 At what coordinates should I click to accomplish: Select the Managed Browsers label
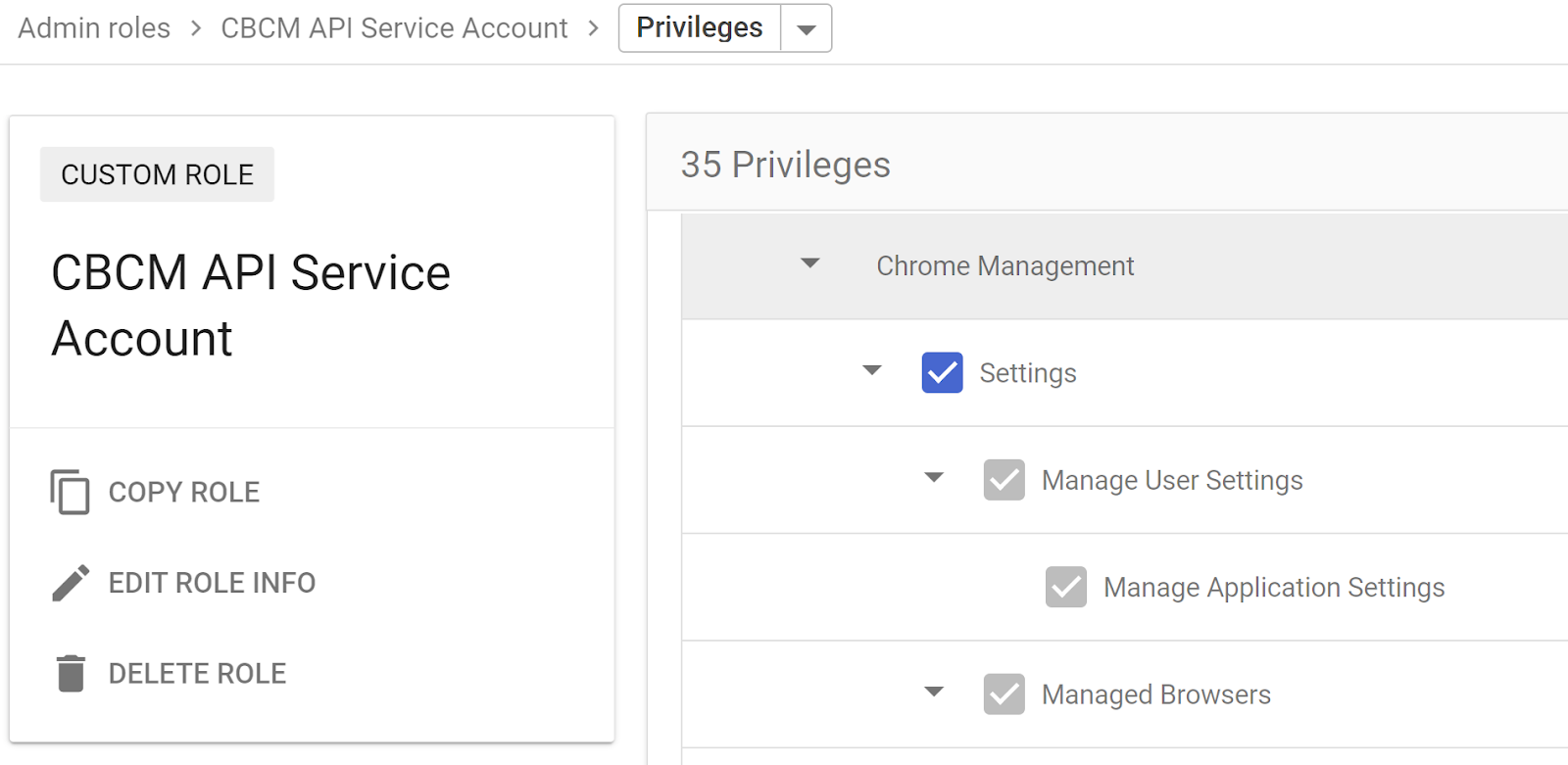click(1155, 694)
